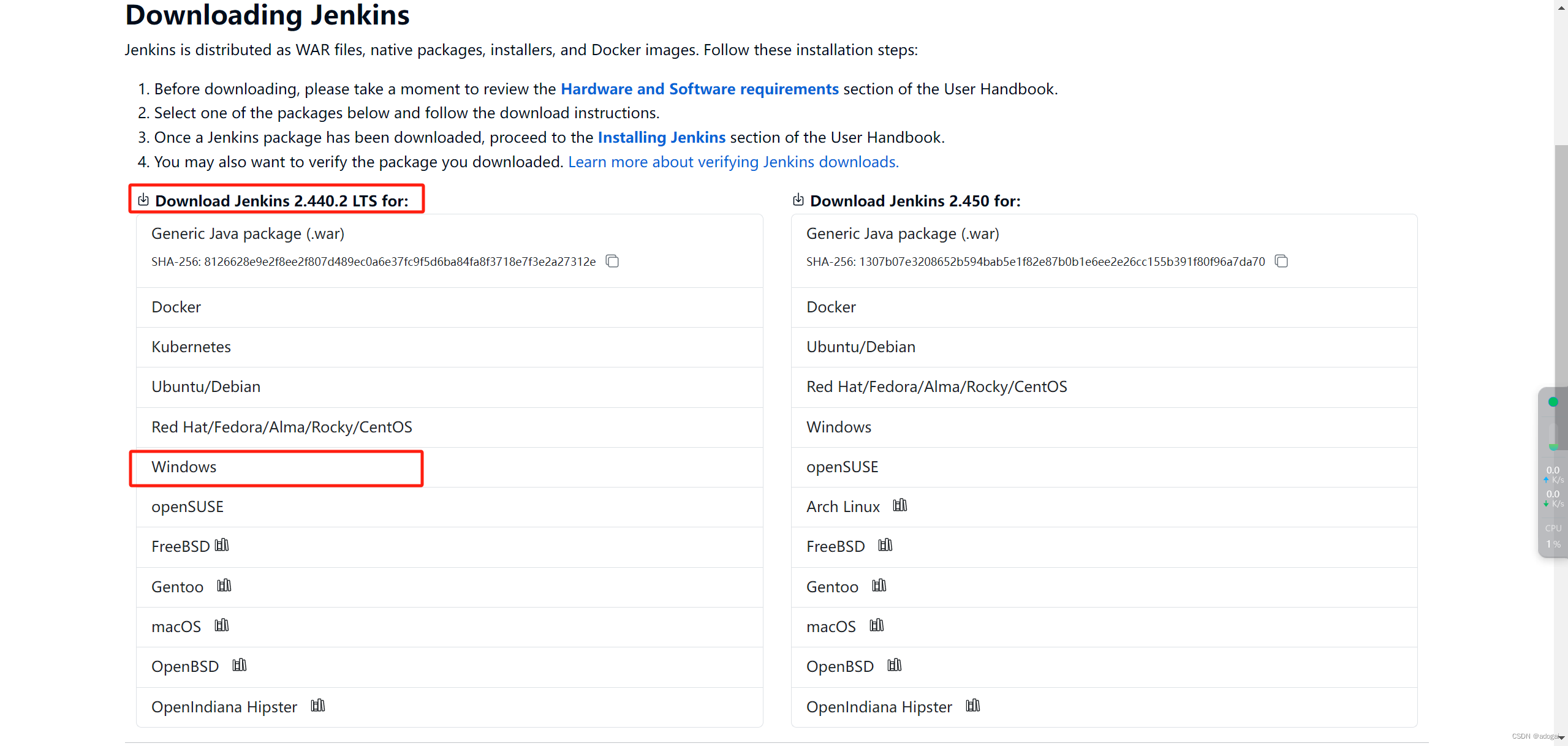Open FreeBSD entry in LTS list
The width and height of the screenshot is (1568, 746).
pos(450,547)
